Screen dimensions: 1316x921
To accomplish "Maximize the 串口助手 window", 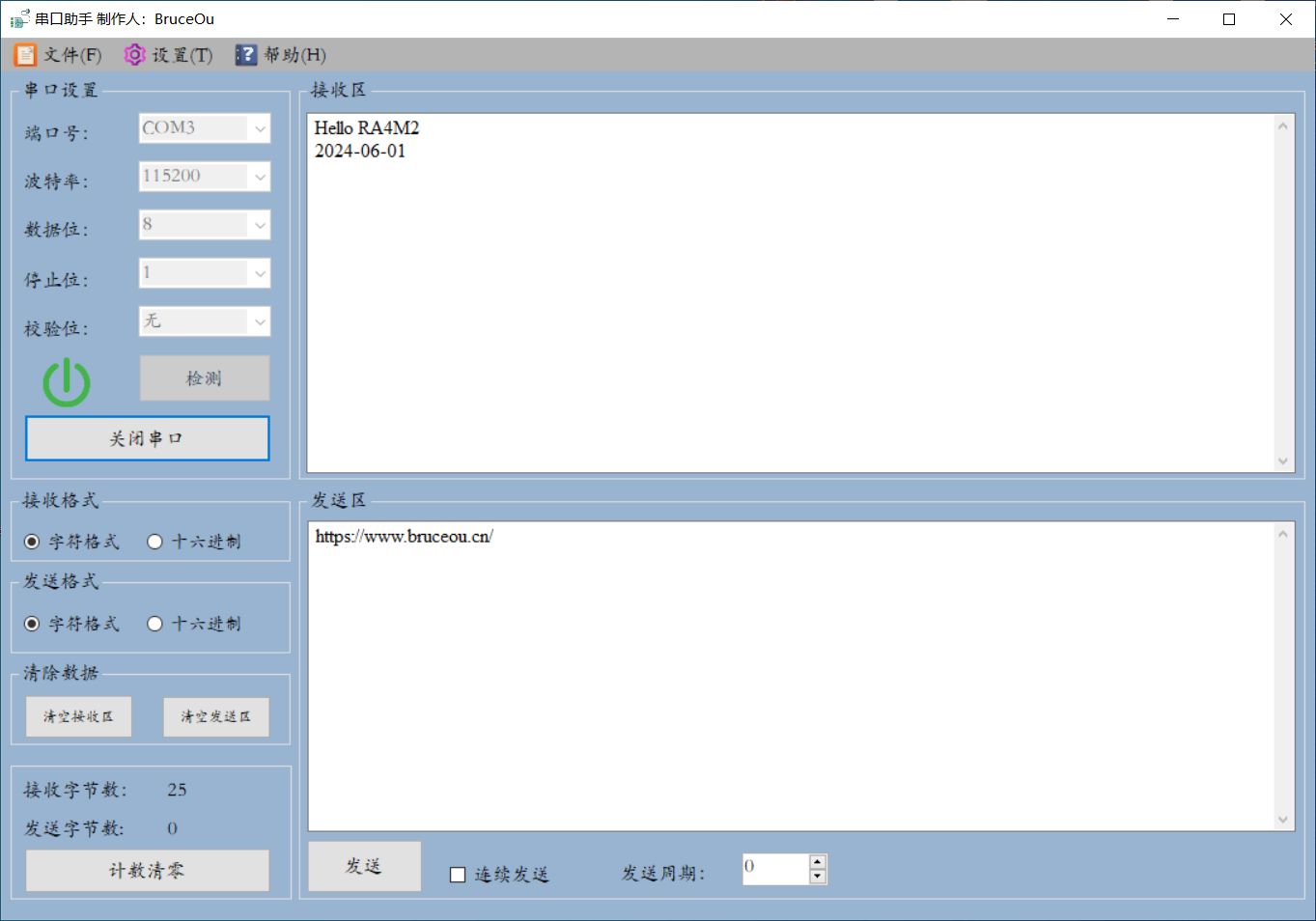I will click(x=1229, y=19).
